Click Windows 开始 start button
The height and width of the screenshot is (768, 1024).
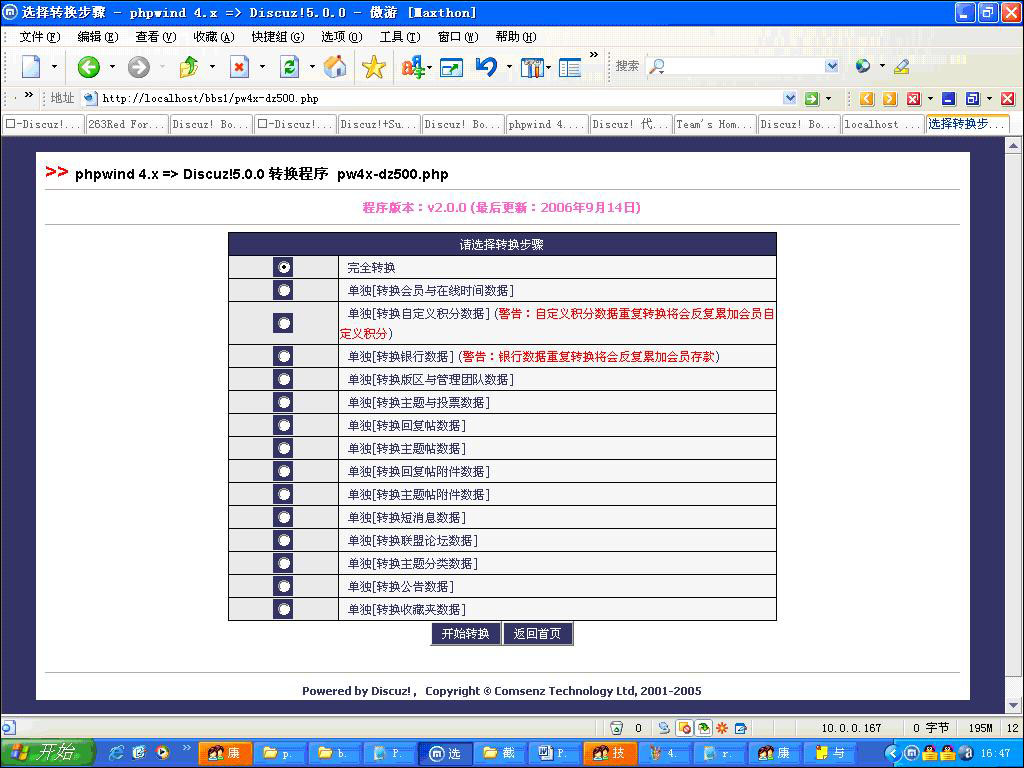click(48, 753)
